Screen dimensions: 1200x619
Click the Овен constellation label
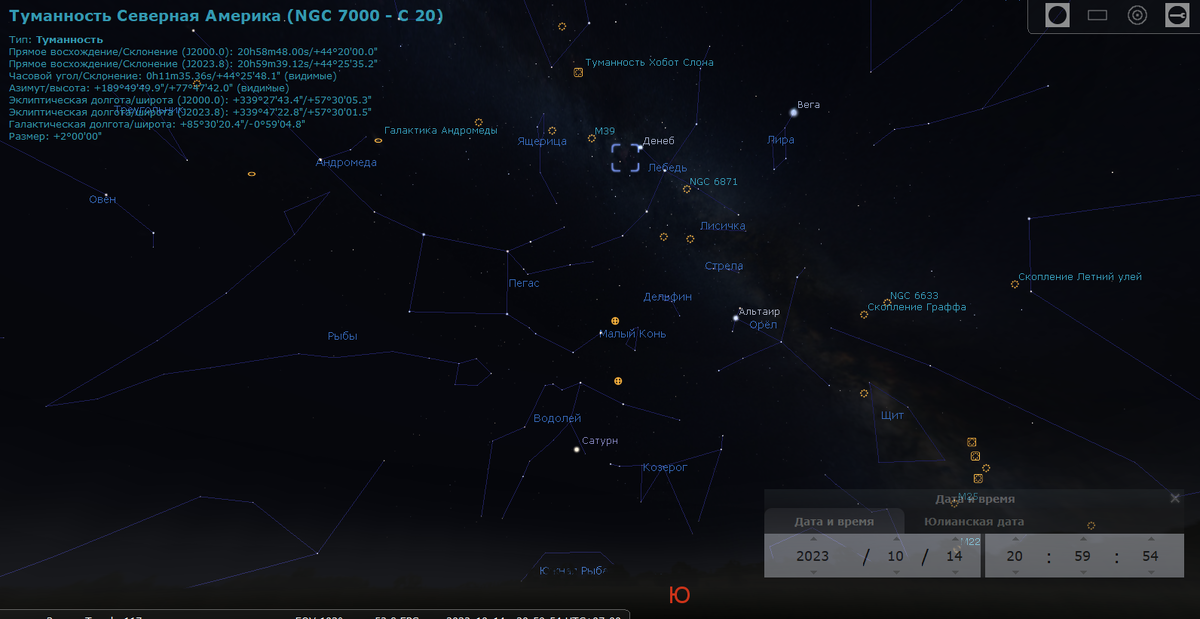tap(103, 199)
